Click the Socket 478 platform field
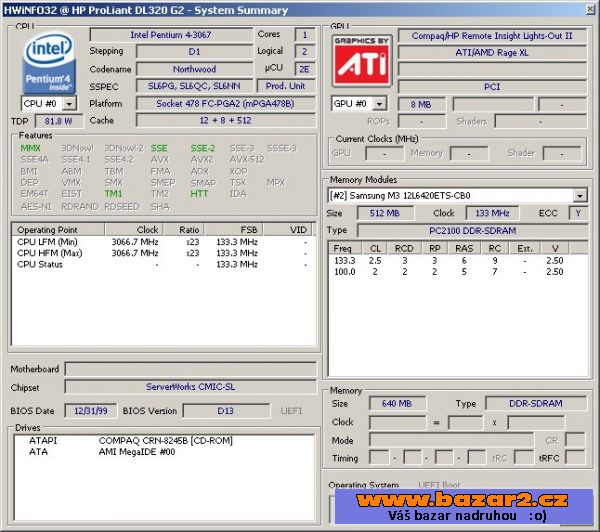Viewport: 600px width, 532px height. pos(225,104)
